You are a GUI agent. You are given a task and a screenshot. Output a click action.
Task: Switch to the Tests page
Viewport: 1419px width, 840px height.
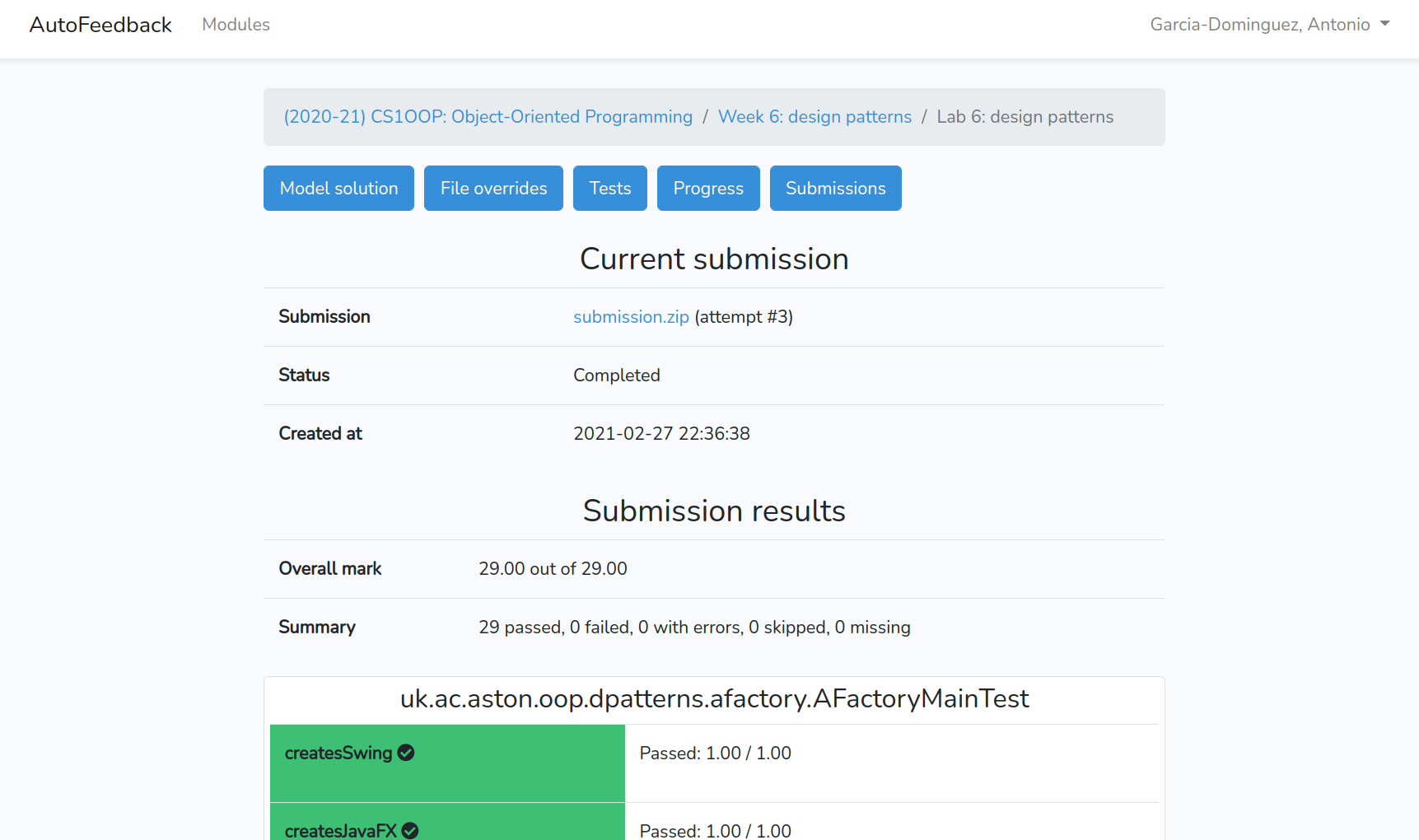point(609,189)
